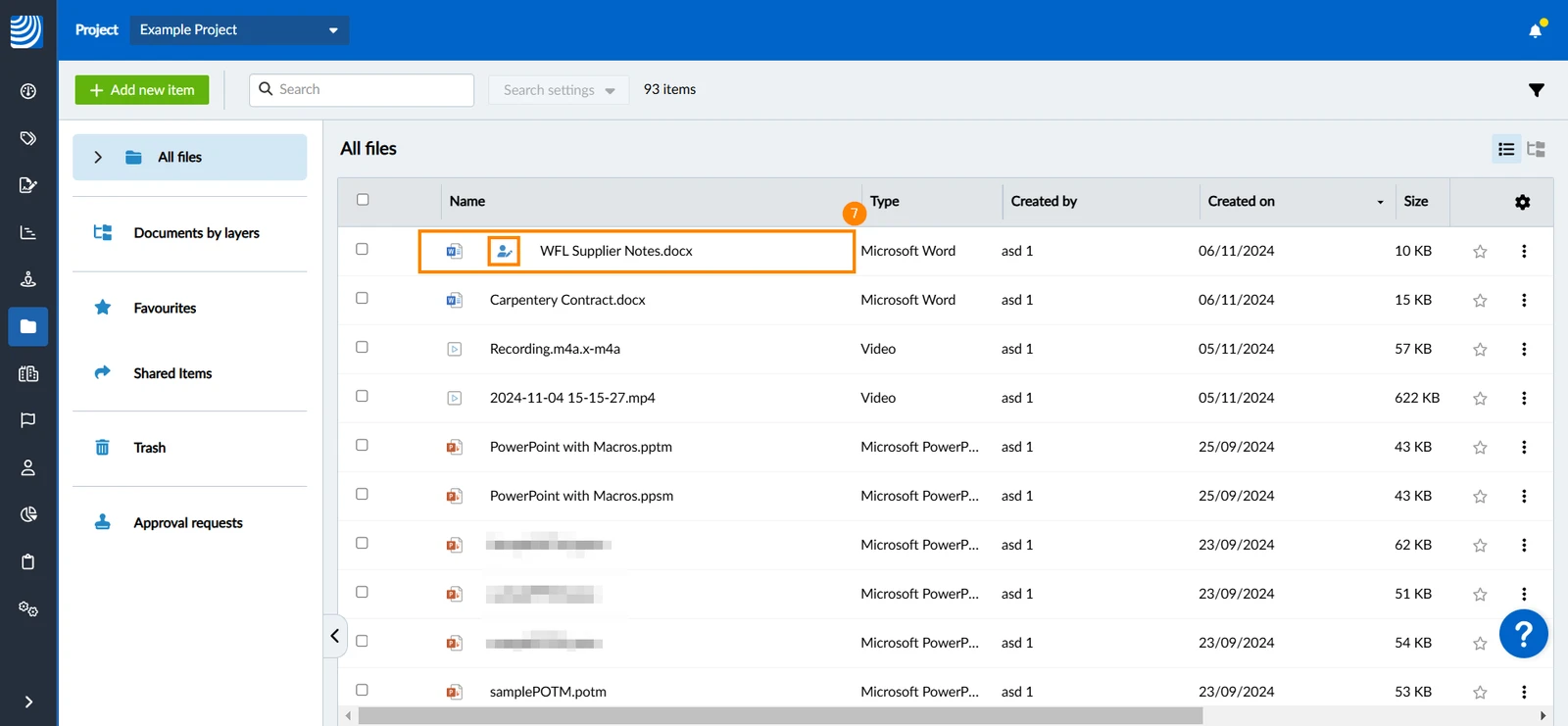Image resolution: width=1568 pixels, height=726 pixels.
Task: Open the documents folder icon in sidebar
Action: point(28,326)
